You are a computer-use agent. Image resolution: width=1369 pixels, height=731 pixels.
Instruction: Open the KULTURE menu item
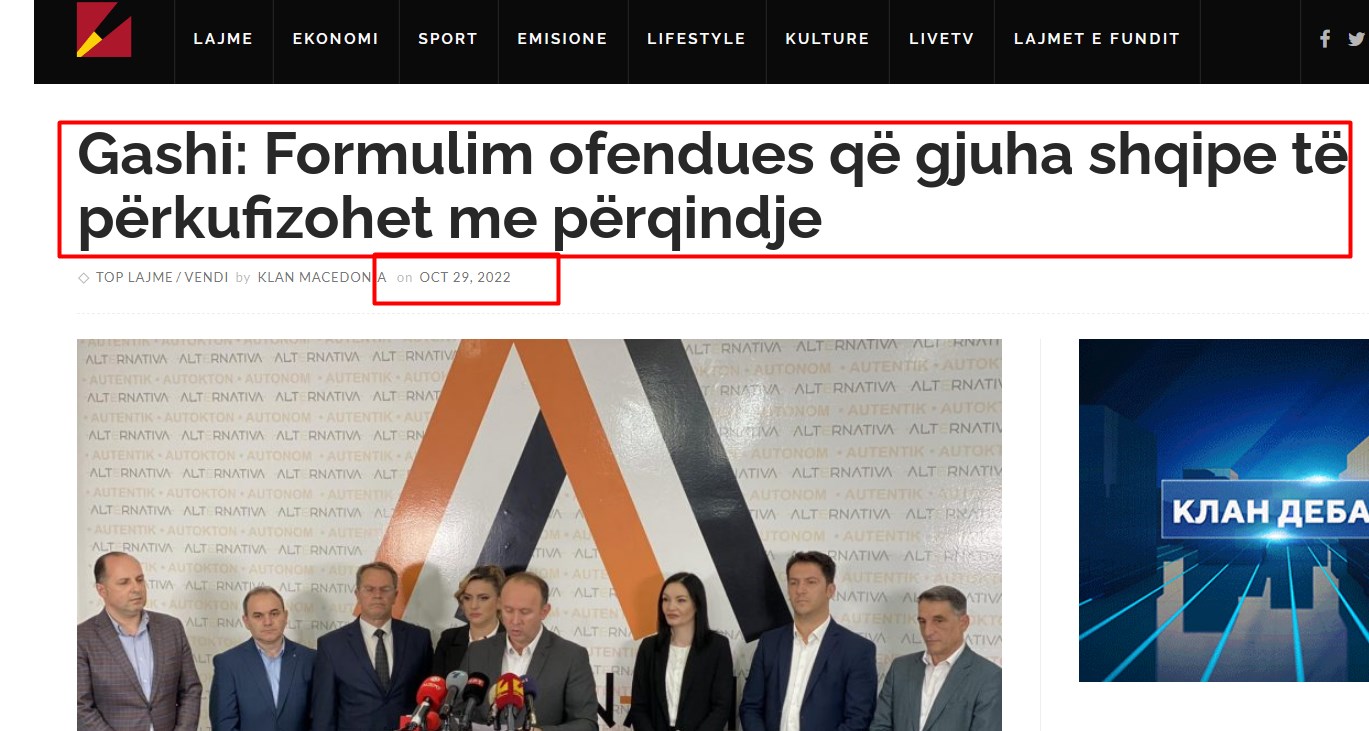point(827,39)
